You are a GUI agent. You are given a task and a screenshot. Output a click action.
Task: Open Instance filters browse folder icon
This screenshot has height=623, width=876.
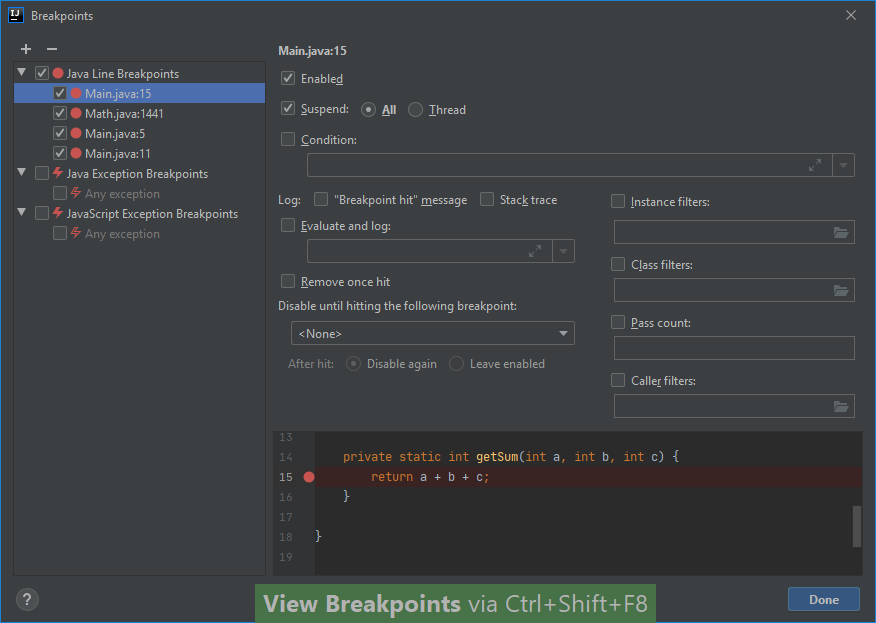click(841, 232)
